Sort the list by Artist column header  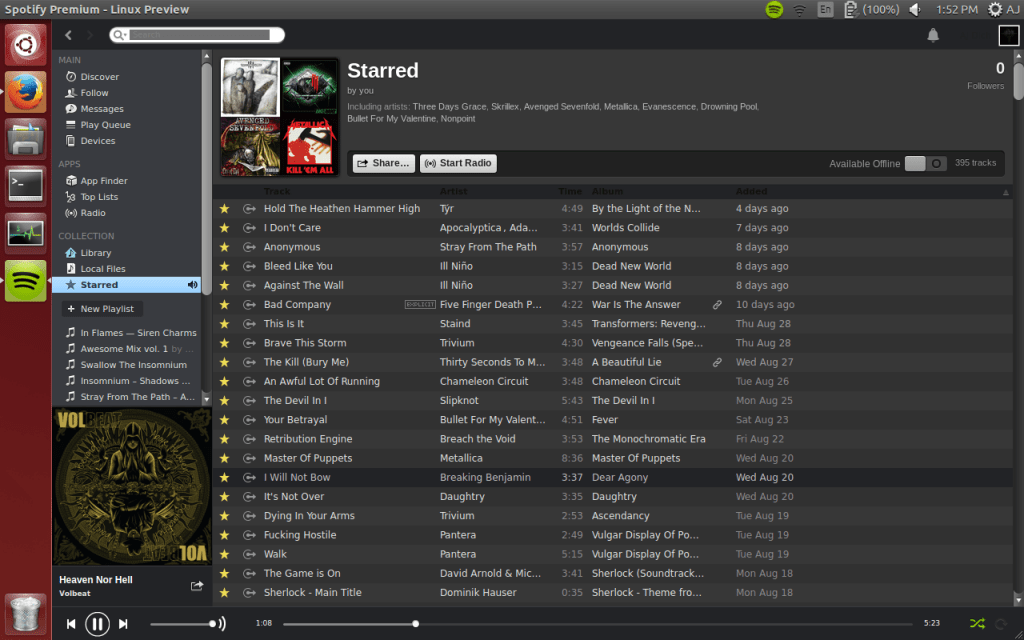tap(453, 191)
